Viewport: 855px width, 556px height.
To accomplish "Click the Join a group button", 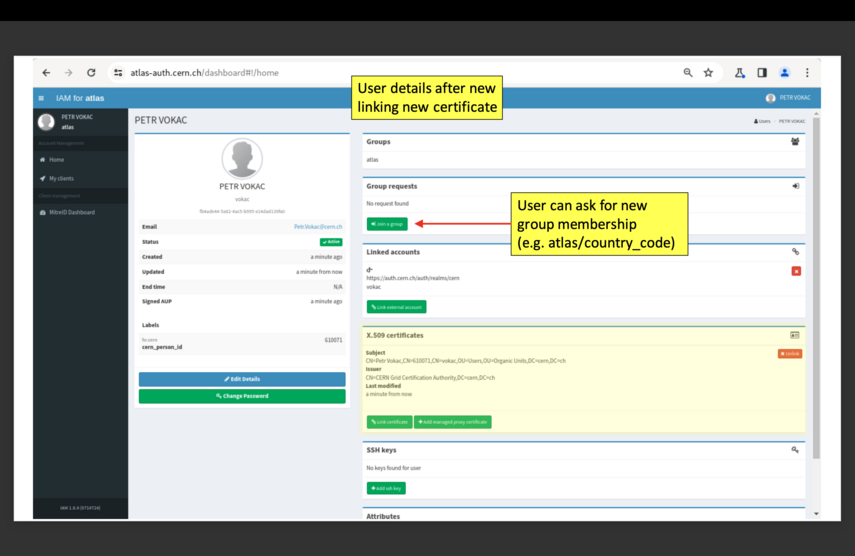I will point(387,224).
